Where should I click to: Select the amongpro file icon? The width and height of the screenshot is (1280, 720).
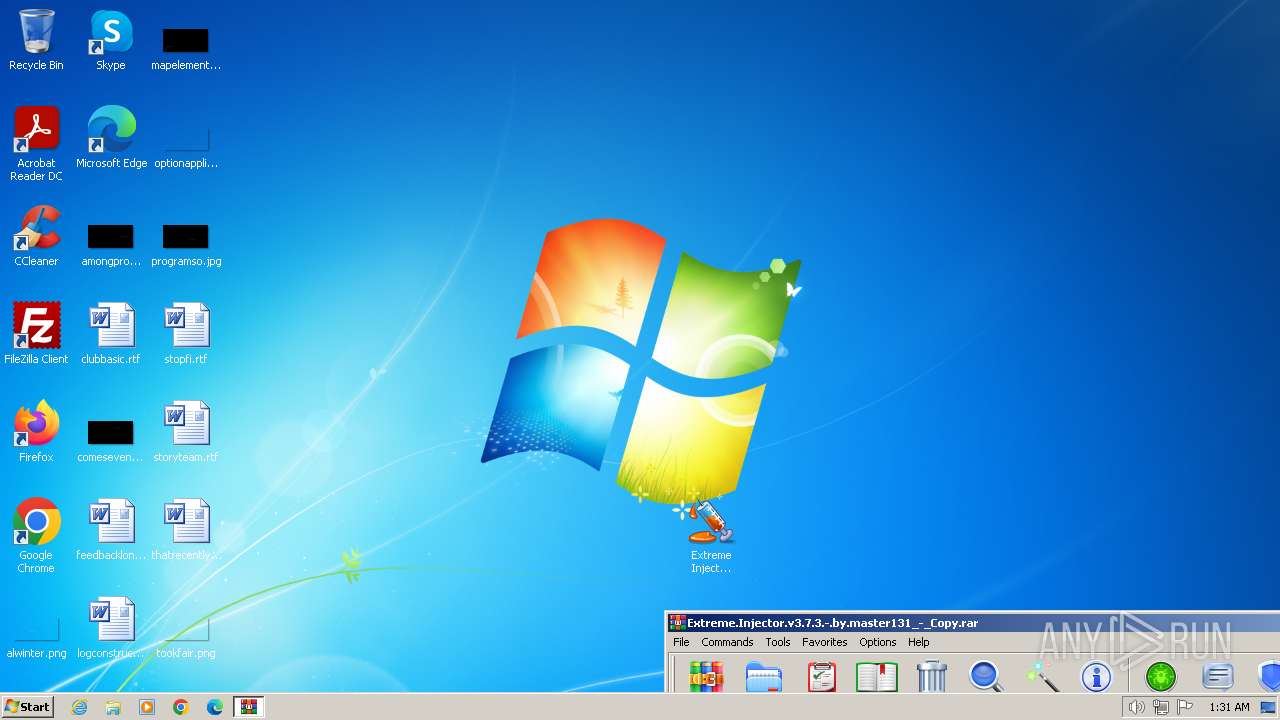pos(111,245)
